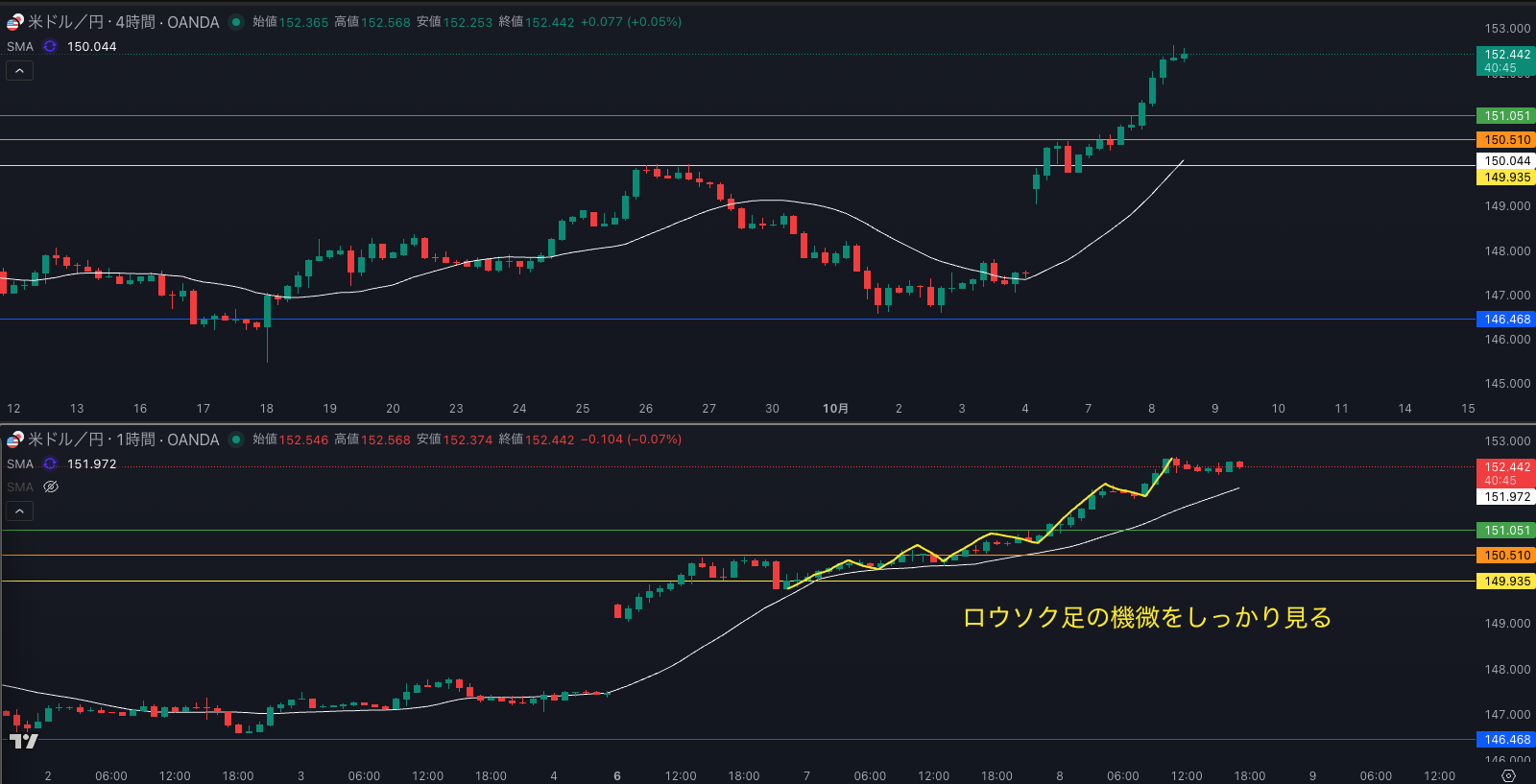The image size is (1536, 784).
Task: Click the purple SMA refresh icon in top chart
Action: [50, 46]
